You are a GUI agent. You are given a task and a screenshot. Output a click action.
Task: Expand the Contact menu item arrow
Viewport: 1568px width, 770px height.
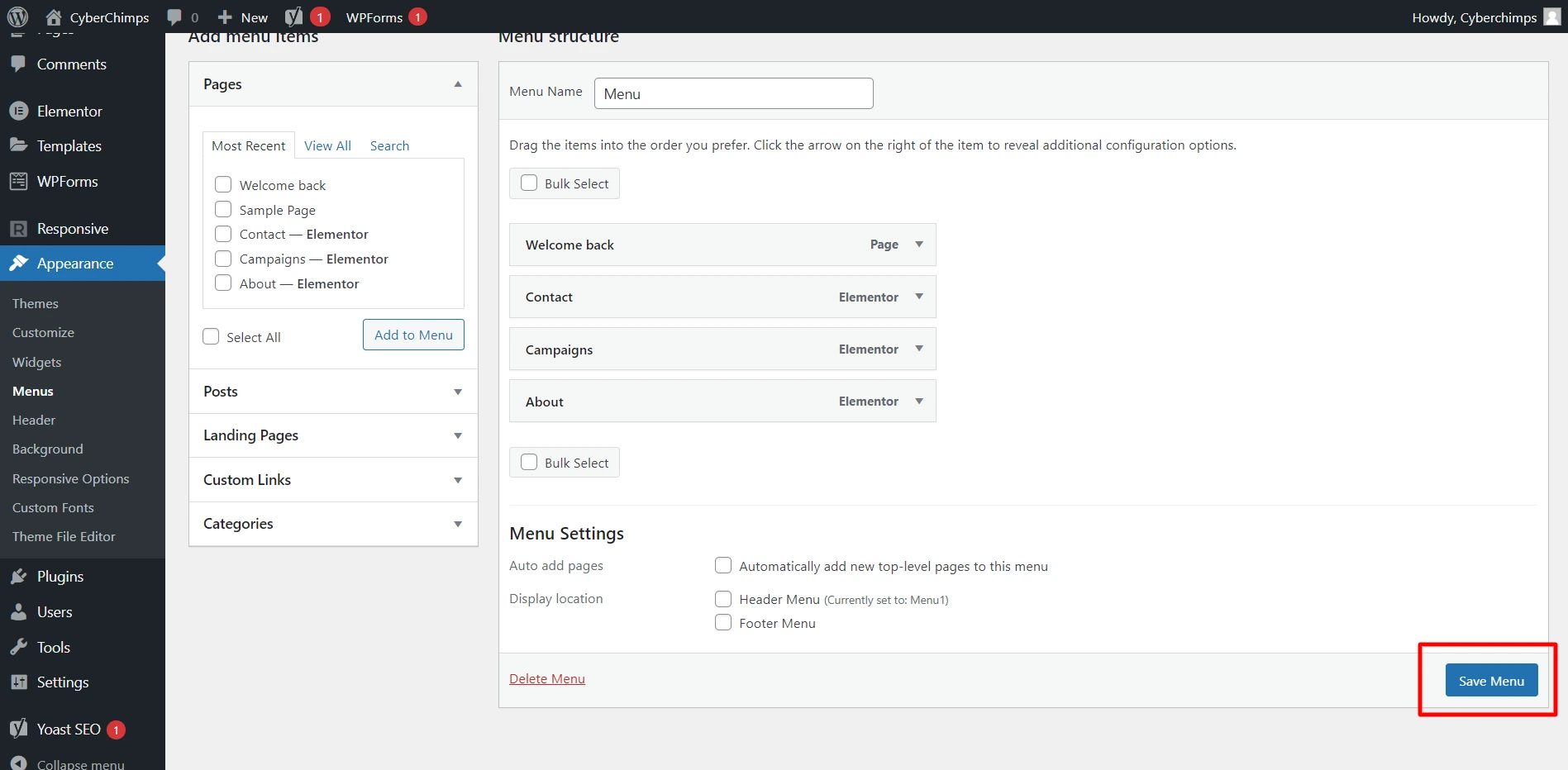(919, 297)
